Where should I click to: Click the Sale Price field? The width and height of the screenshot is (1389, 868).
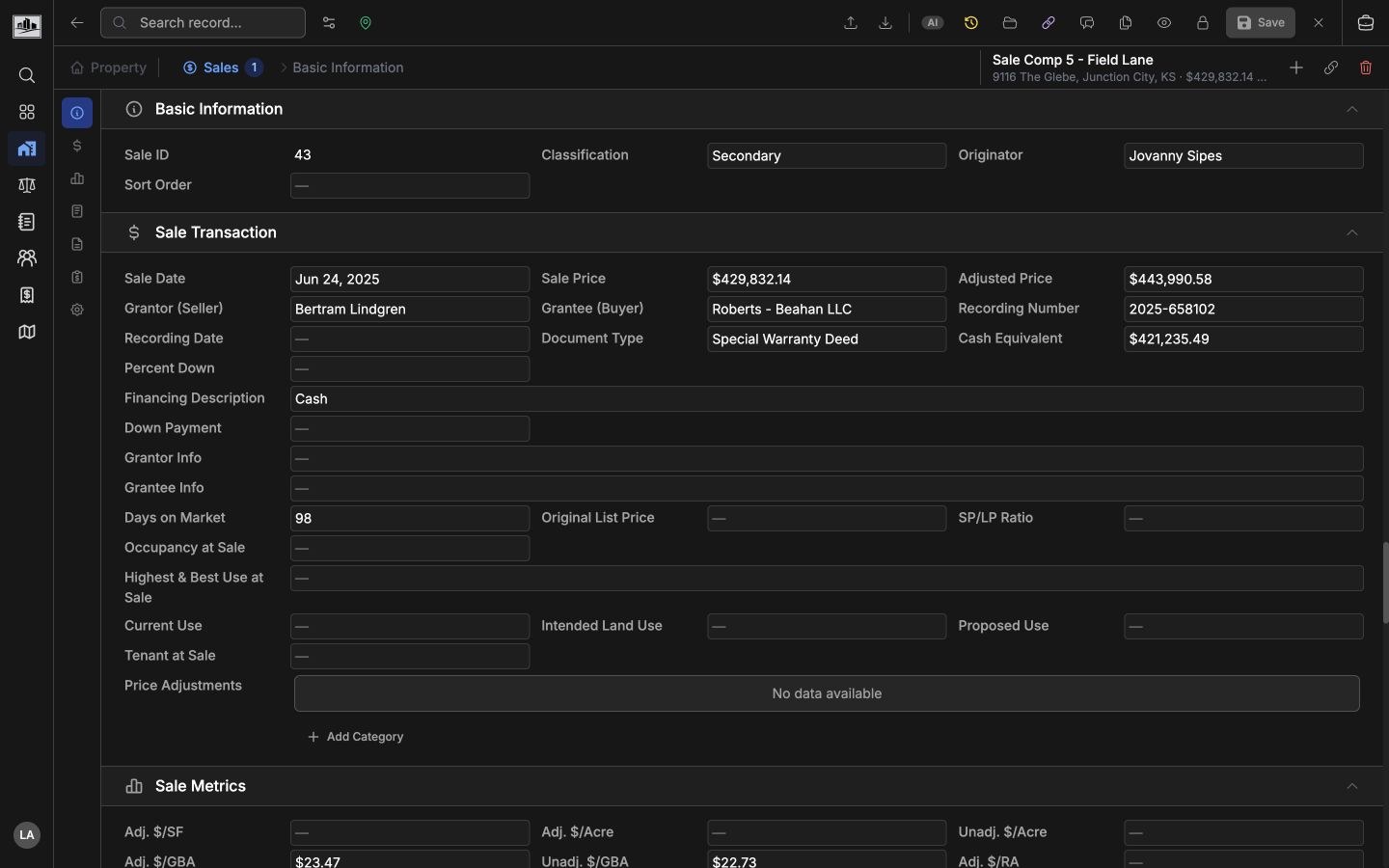pyautogui.click(x=827, y=280)
